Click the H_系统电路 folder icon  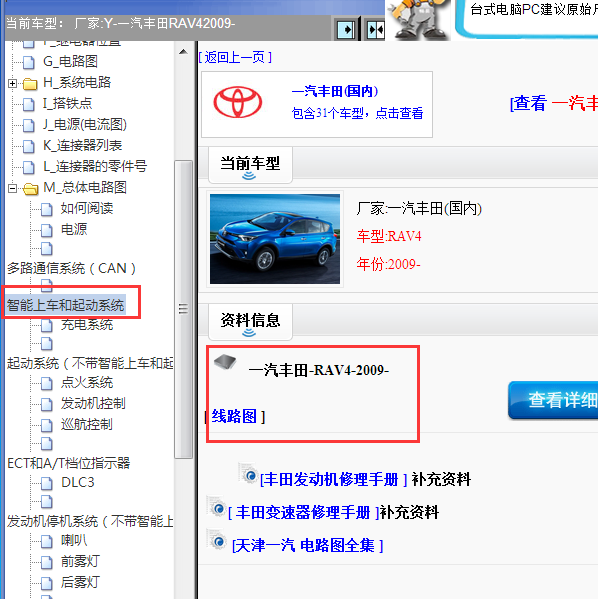30,83
